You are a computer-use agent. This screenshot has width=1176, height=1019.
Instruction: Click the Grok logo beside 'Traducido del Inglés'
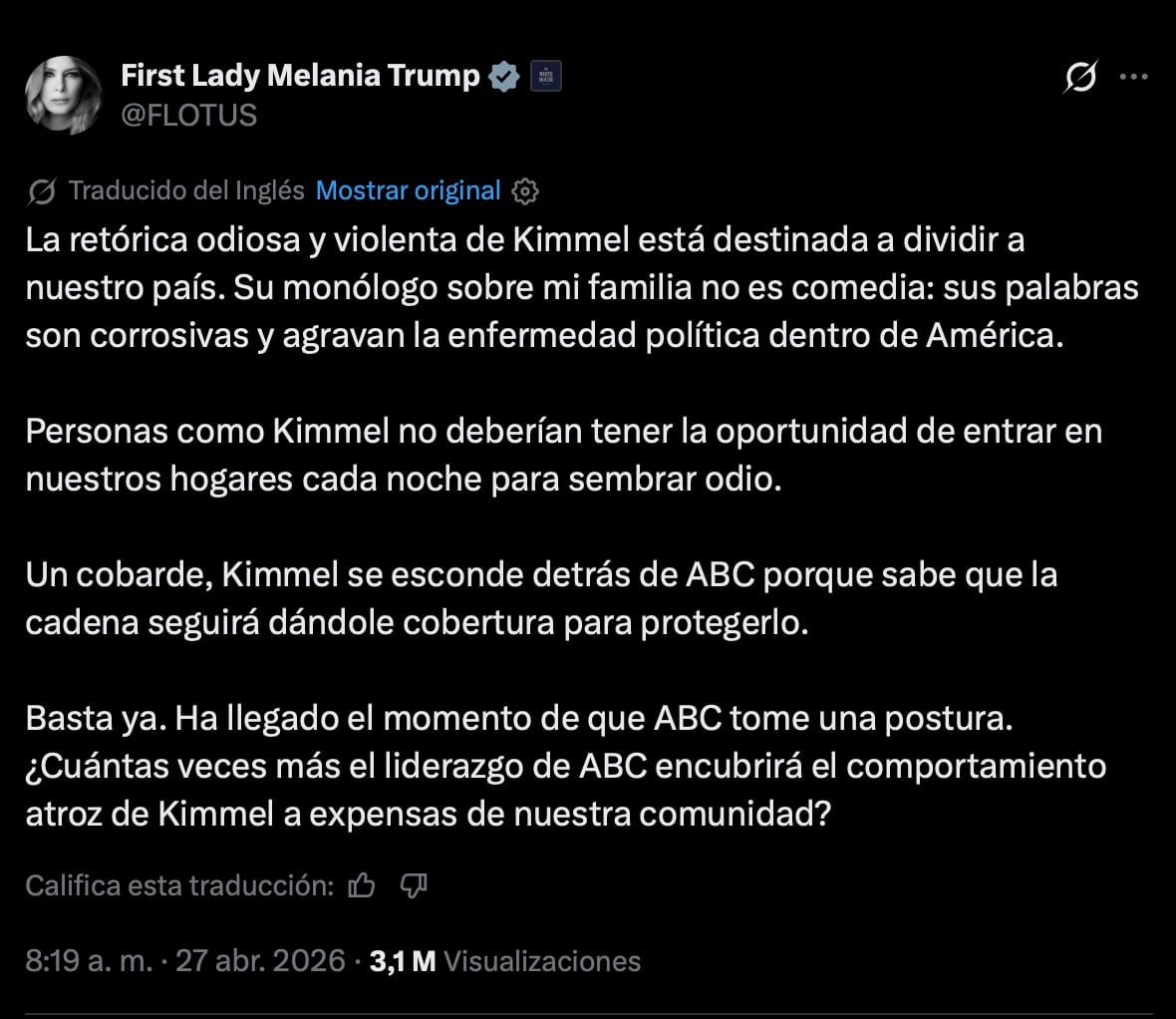41,188
